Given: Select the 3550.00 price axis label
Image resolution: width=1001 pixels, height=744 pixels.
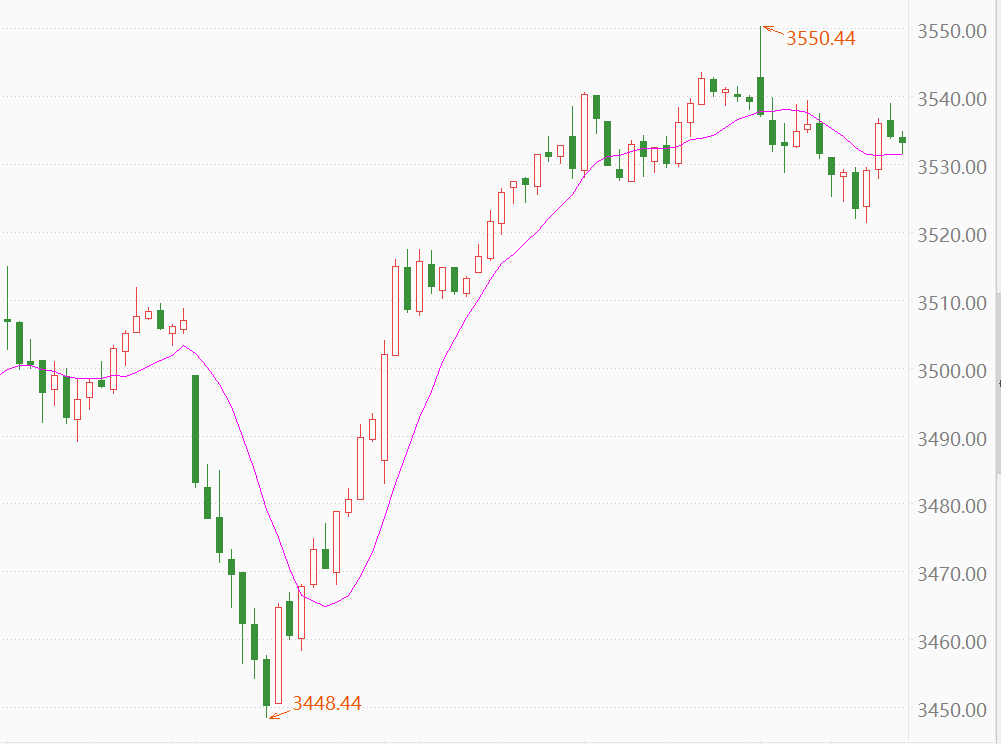Looking at the screenshot, I should point(952,31).
